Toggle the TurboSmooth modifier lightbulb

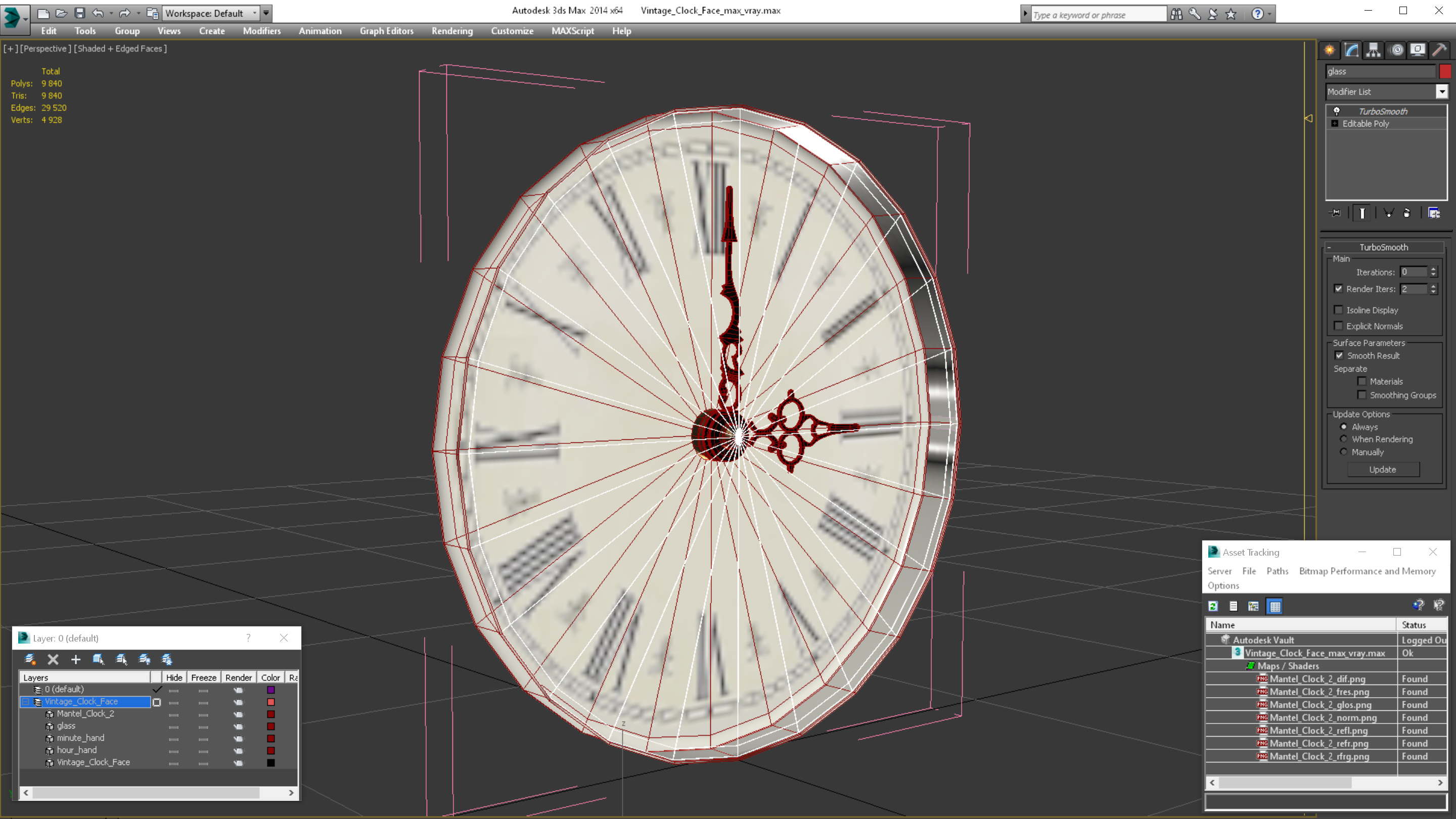[1337, 111]
